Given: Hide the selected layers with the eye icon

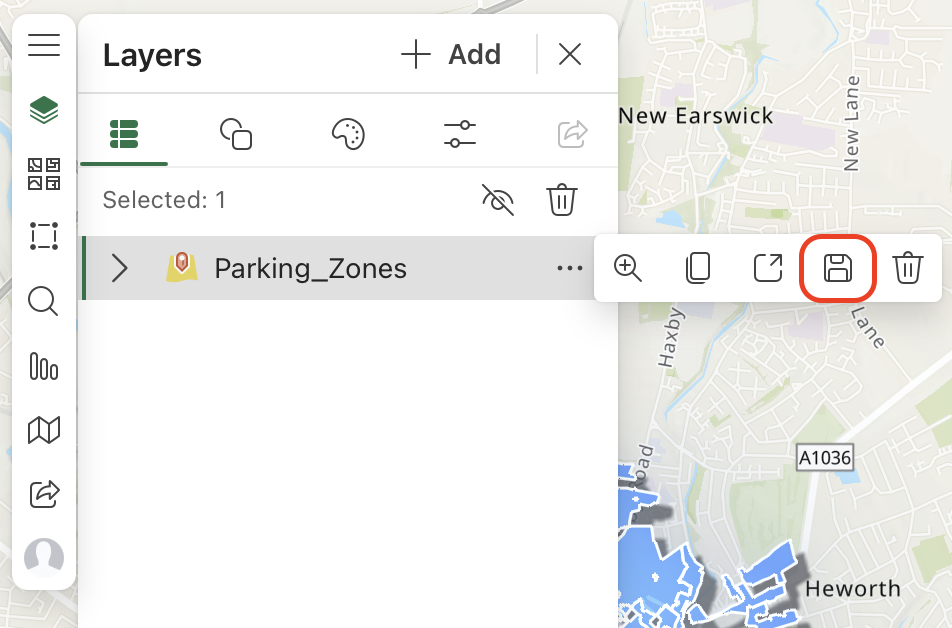Looking at the screenshot, I should pyautogui.click(x=498, y=200).
